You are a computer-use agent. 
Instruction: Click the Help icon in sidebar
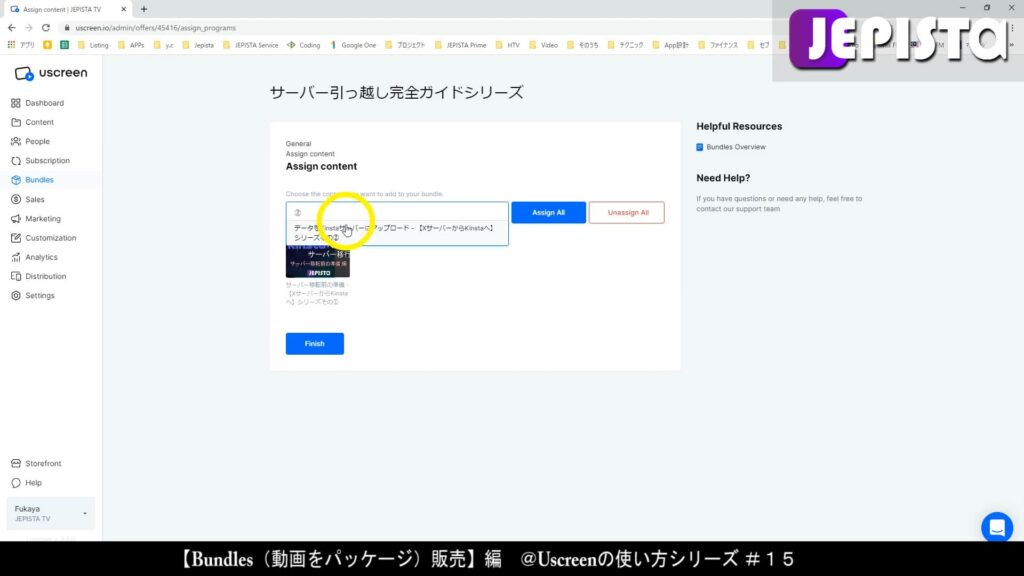click(x=16, y=483)
